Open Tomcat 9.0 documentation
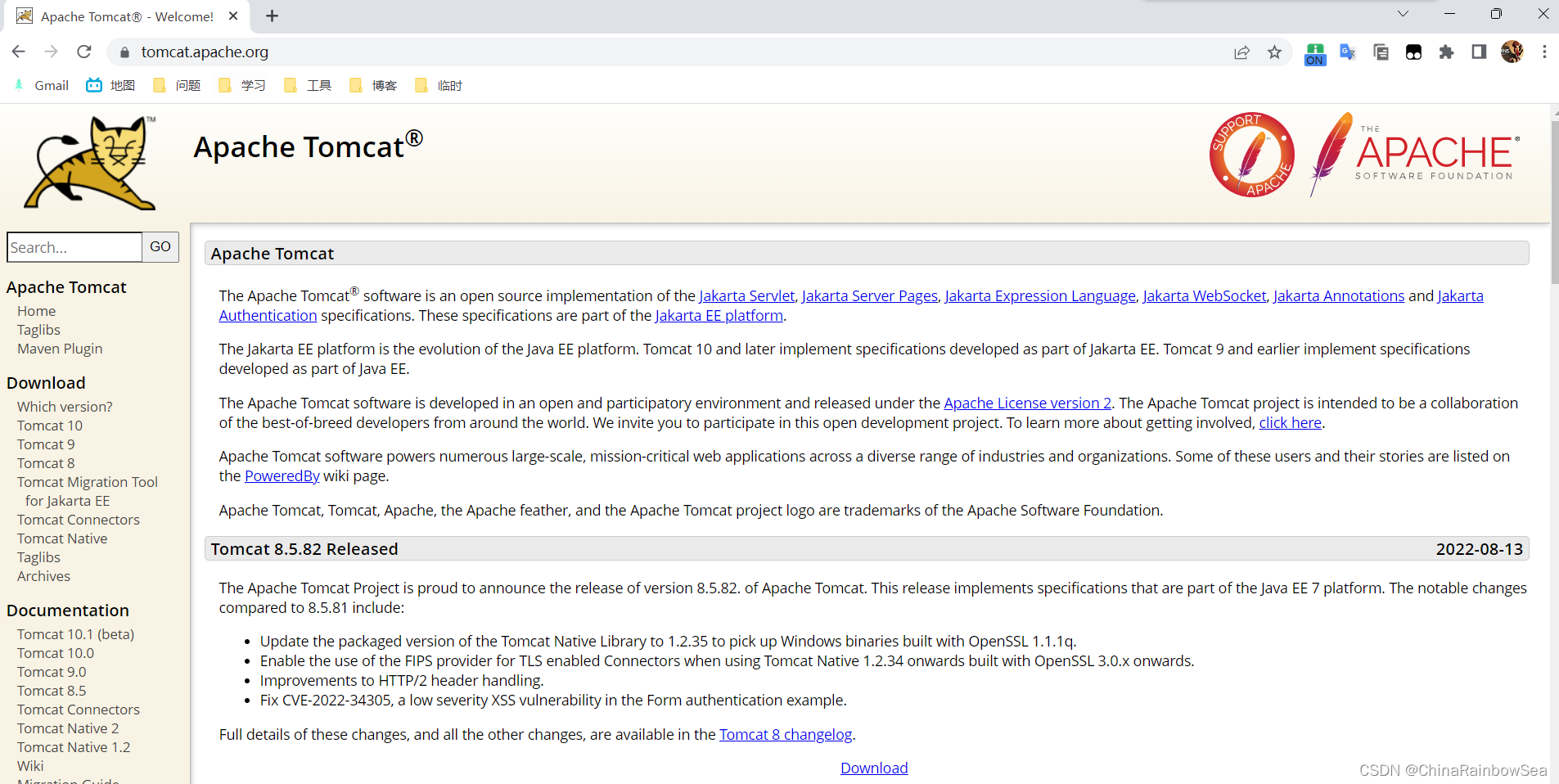 coord(52,672)
